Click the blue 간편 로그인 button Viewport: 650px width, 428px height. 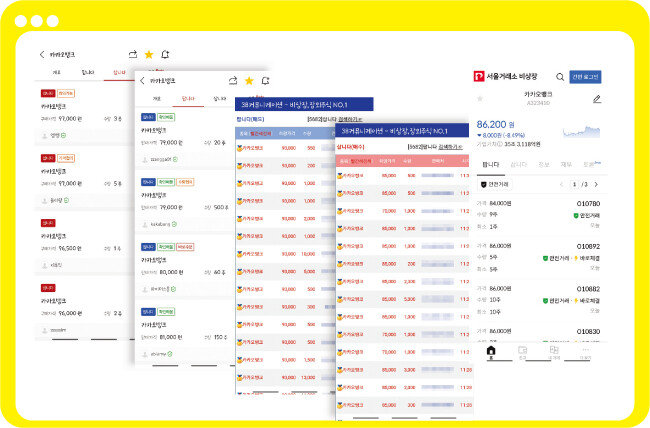585,77
